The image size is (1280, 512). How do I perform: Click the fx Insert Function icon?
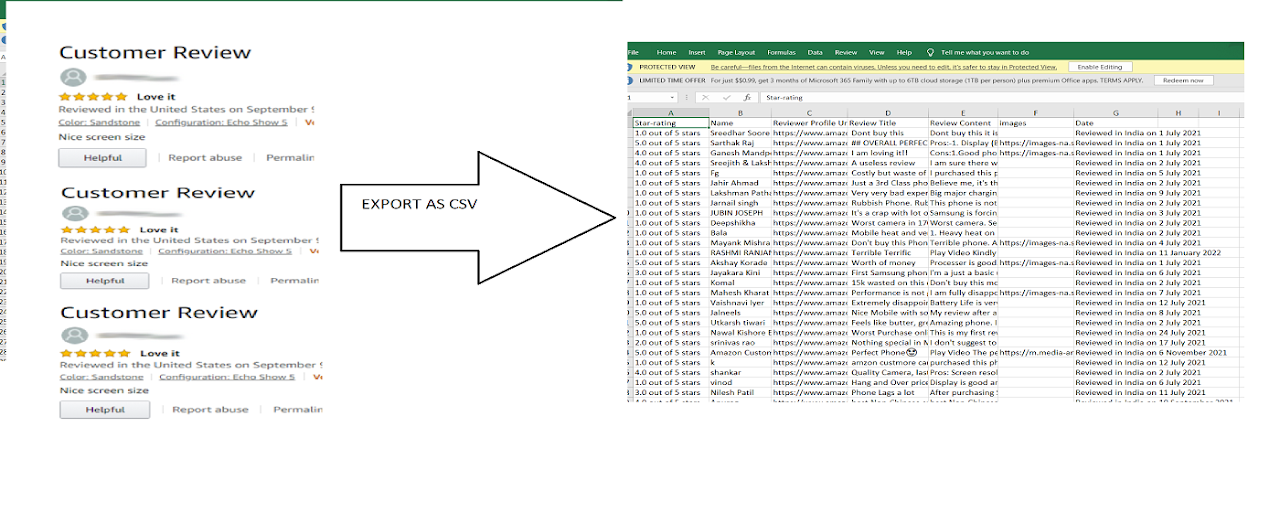pos(747,98)
